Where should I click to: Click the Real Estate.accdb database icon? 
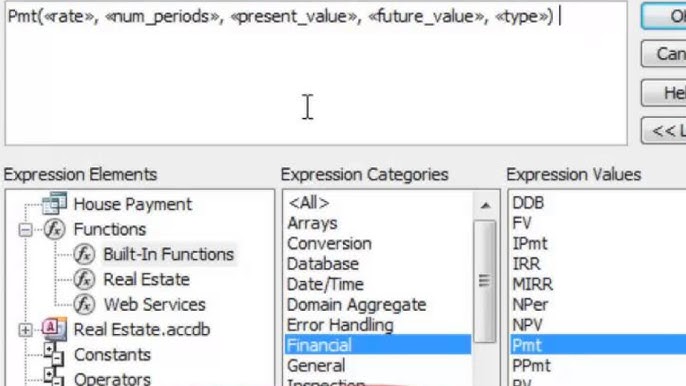click(55, 329)
